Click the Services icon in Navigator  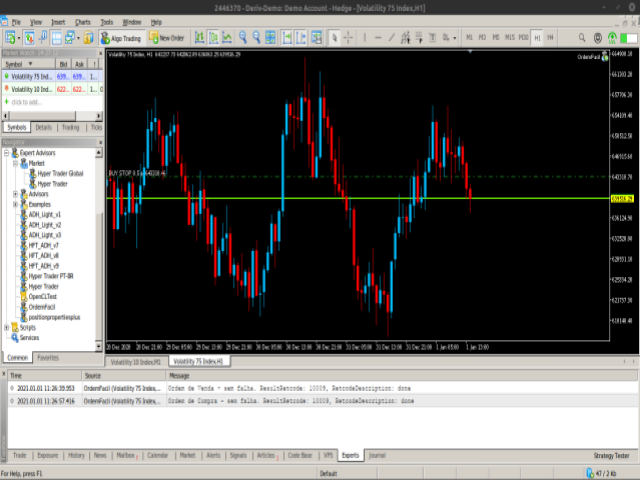point(14,337)
